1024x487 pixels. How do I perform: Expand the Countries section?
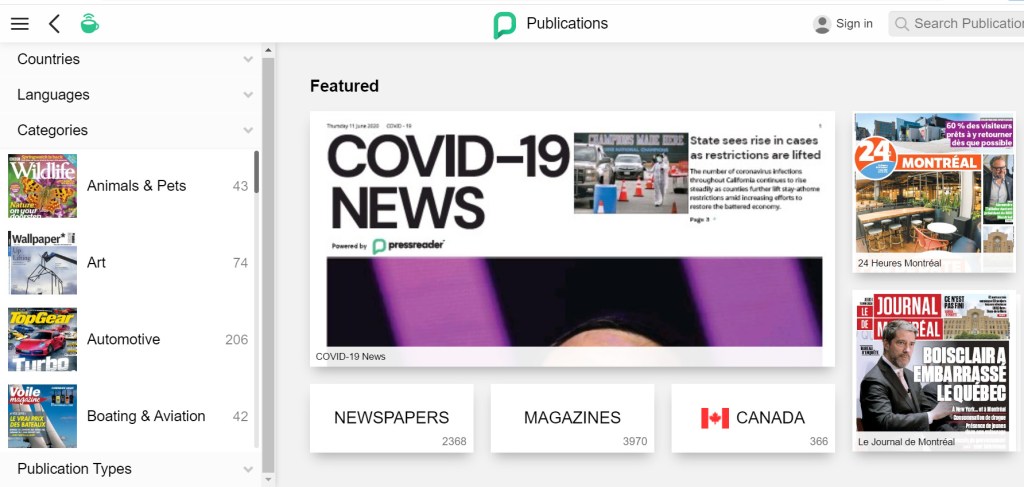(x=131, y=59)
